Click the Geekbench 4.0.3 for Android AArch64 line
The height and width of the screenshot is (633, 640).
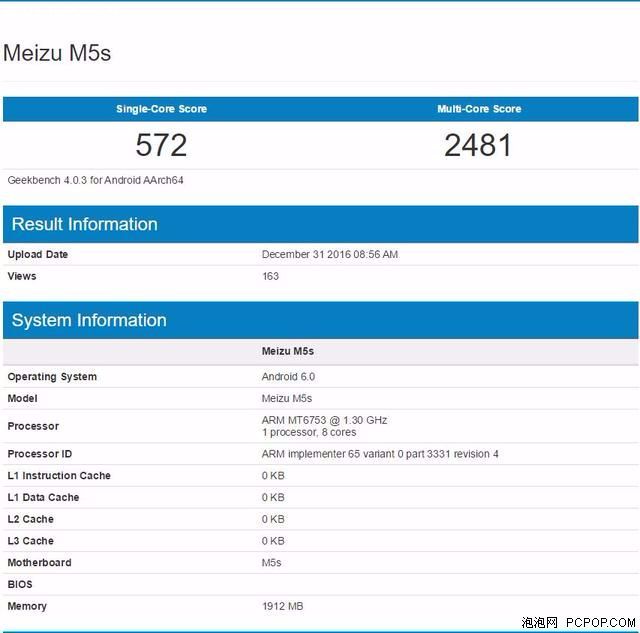pyautogui.click(x=96, y=180)
